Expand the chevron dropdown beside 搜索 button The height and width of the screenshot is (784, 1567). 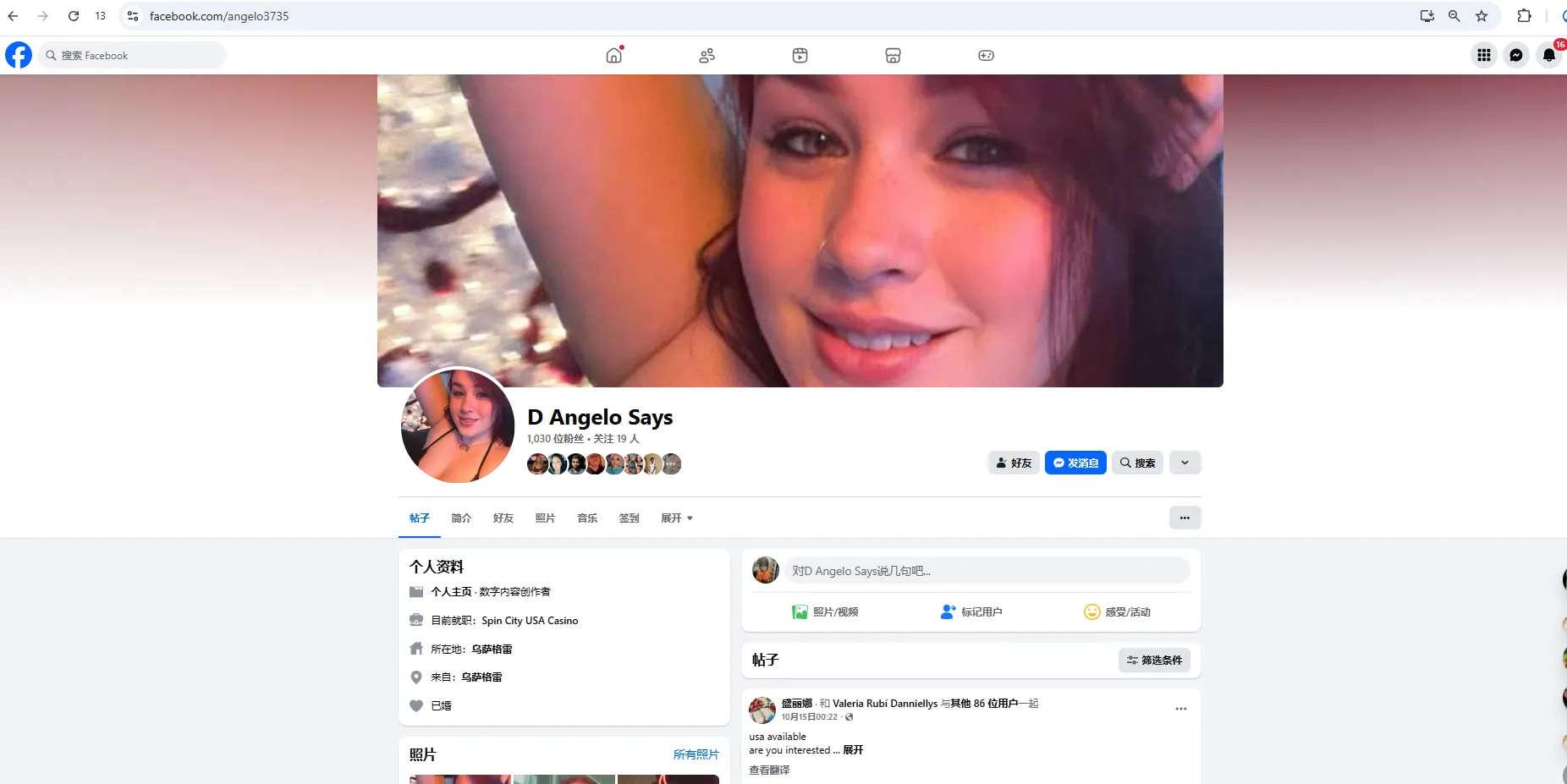(x=1185, y=463)
